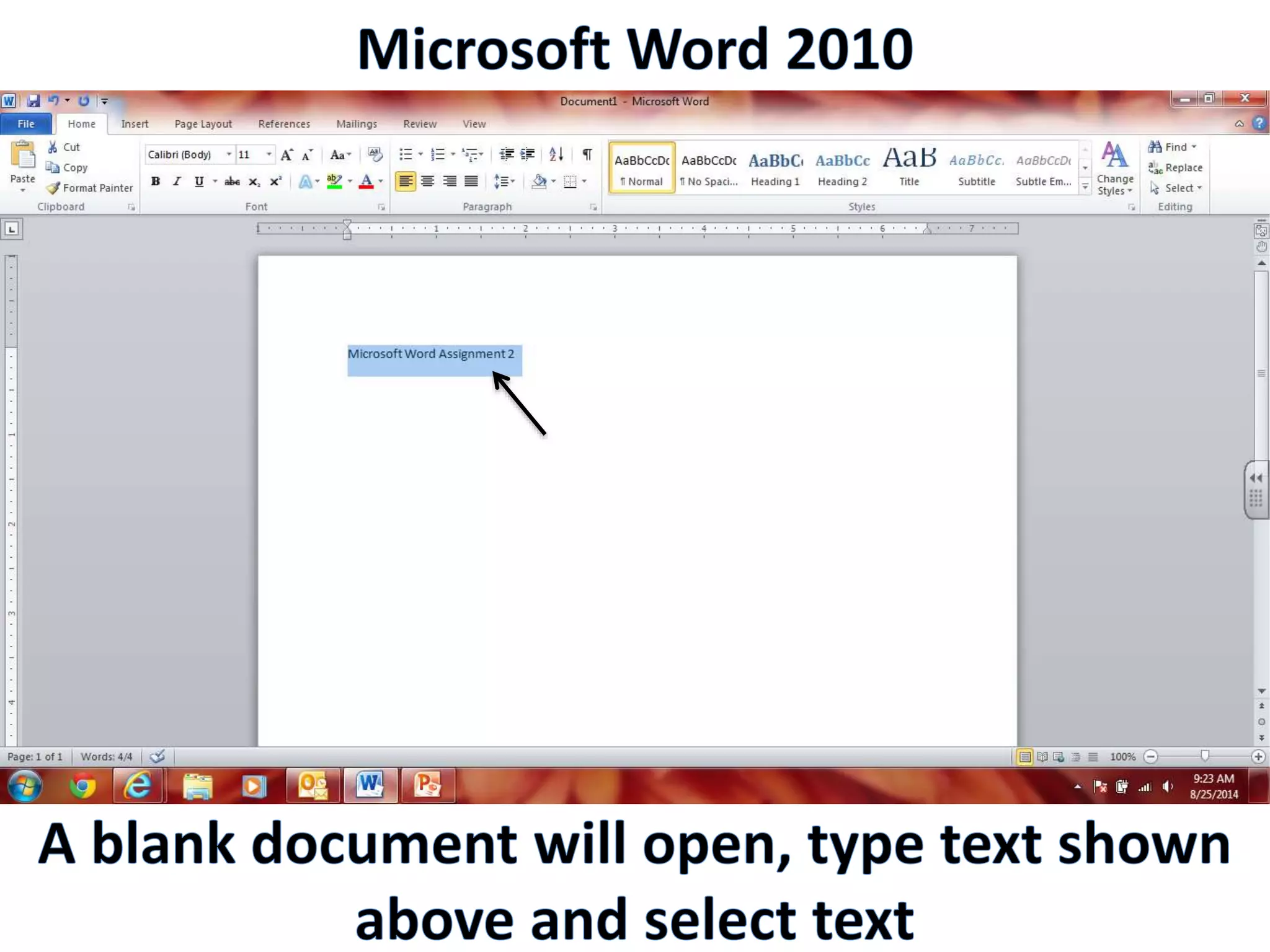Toggle Italic formatting
The height and width of the screenshot is (952, 1270).
177,182
